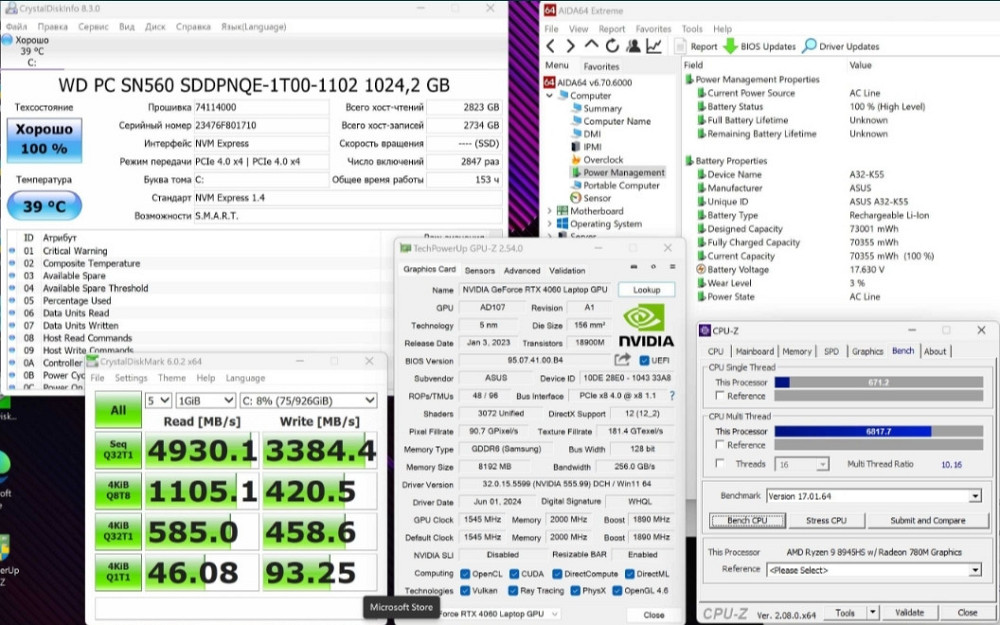Select Sensor in the Computer tree

click(597, 198)
